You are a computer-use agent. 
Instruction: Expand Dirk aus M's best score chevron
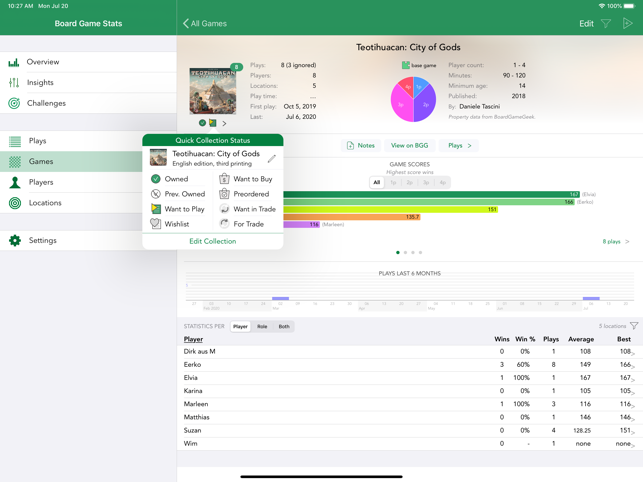633,353
